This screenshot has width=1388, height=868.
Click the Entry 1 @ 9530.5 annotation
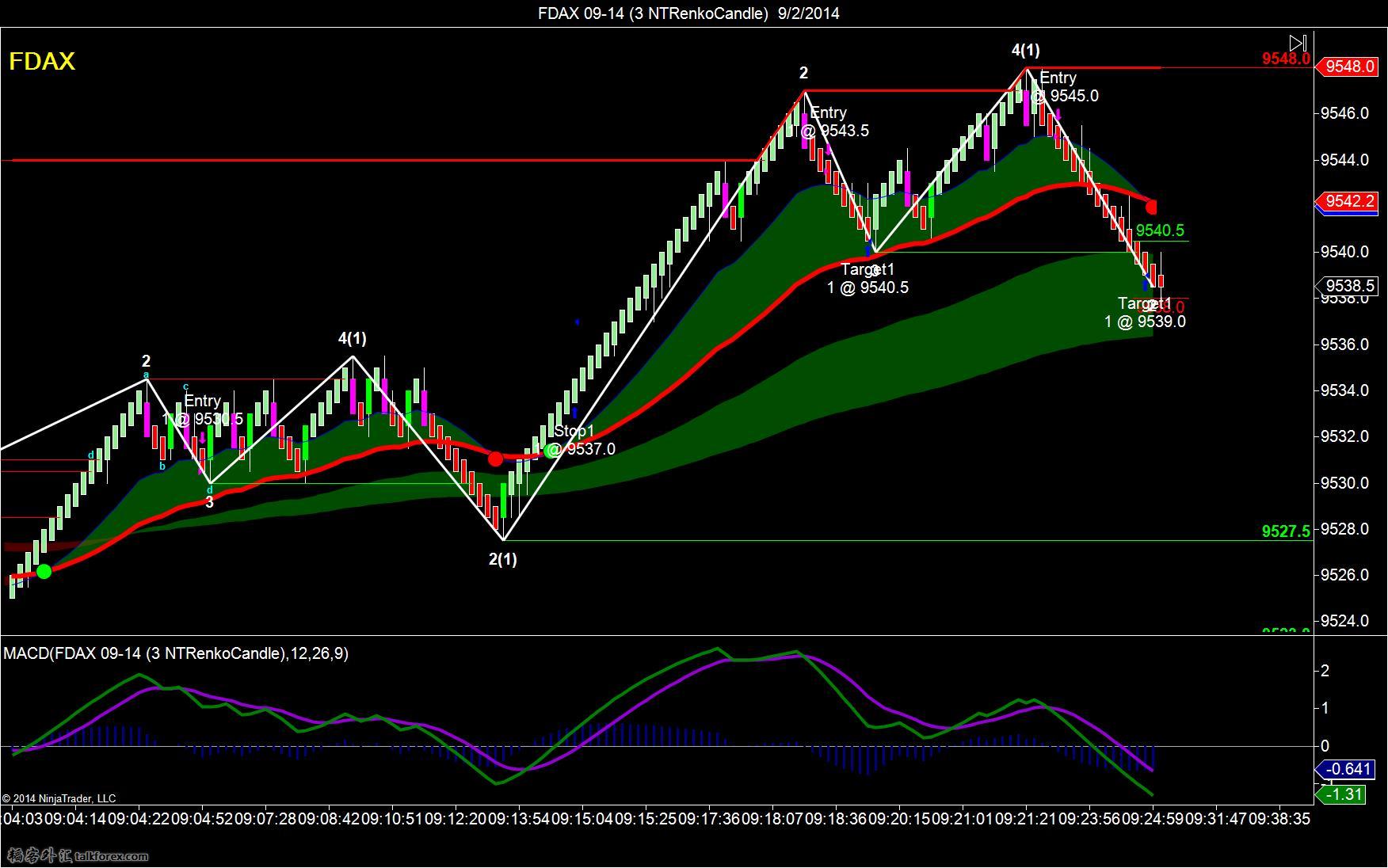202,409
